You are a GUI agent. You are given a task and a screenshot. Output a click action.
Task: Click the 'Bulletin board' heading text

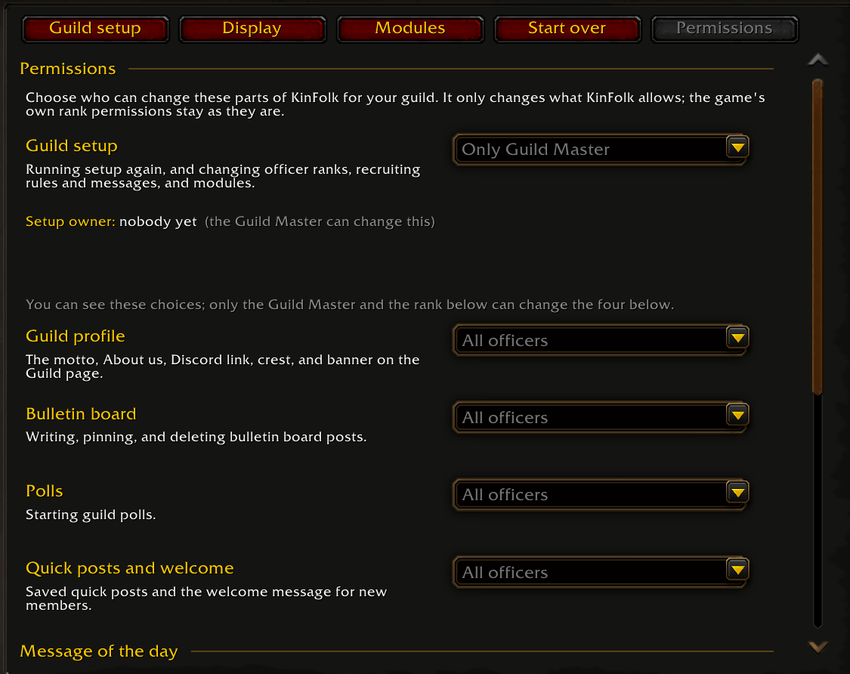point(81,414)
